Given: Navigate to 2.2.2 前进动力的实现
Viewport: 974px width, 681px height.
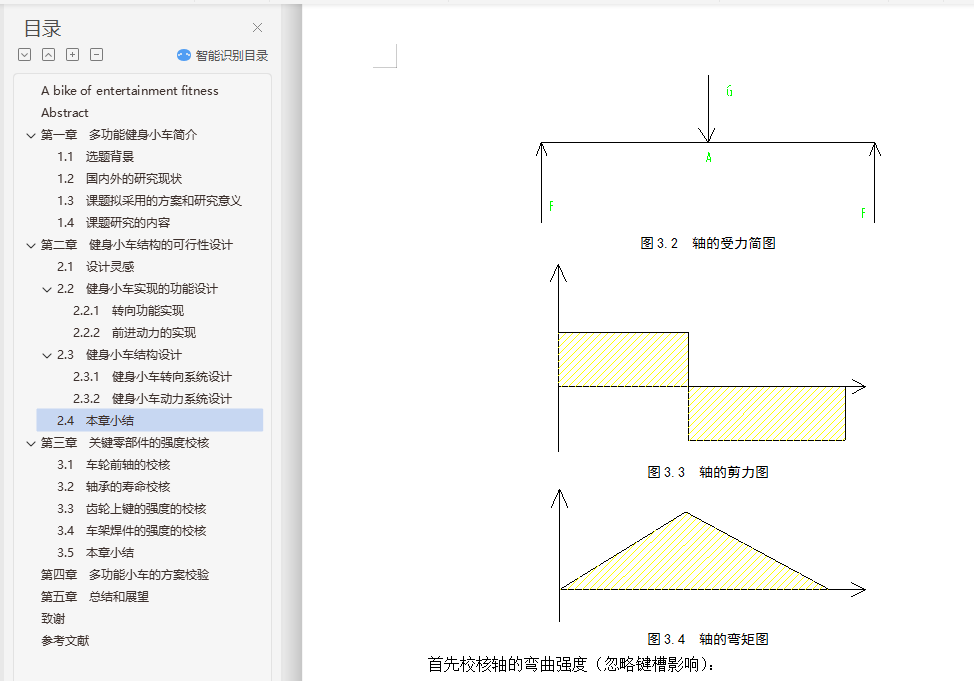Looking at the screenshot, I should pos(134,333).
